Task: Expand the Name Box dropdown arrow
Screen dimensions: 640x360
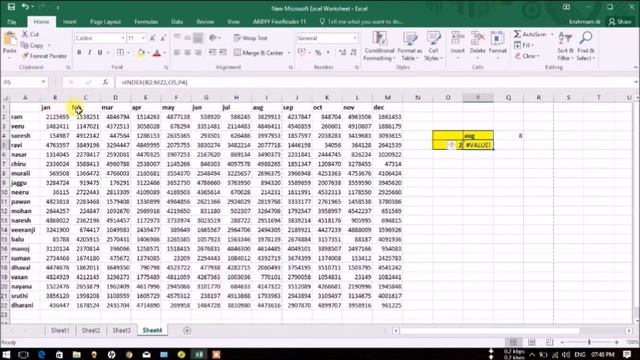Action: tap(43, 82)
